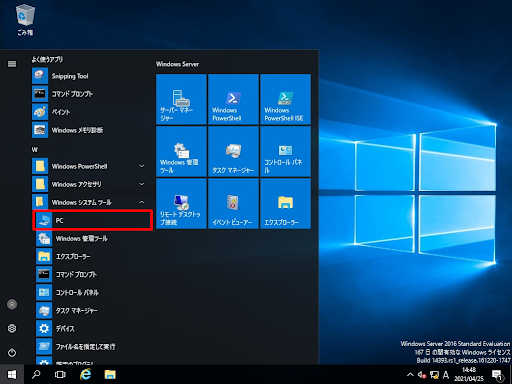Open the Windows PowerShell ISE tile

(285, 99)
